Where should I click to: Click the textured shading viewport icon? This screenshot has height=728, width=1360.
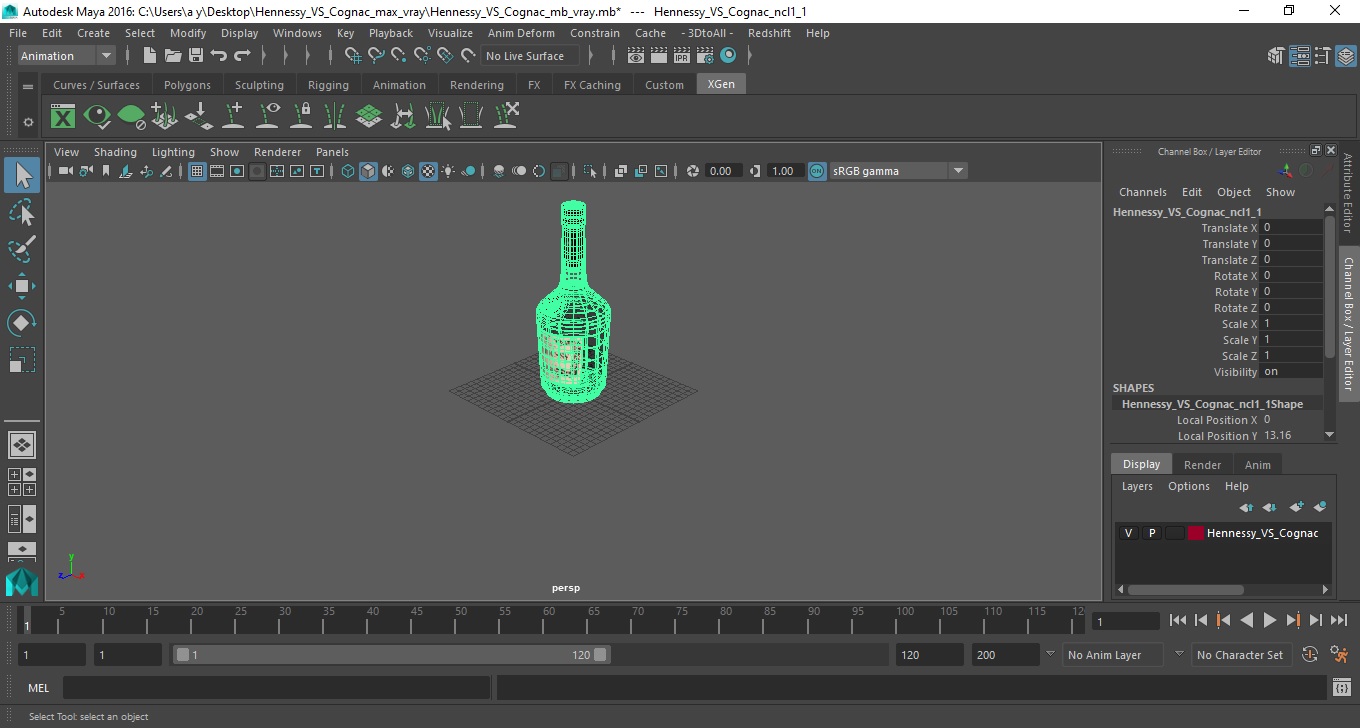coord(428,171)
